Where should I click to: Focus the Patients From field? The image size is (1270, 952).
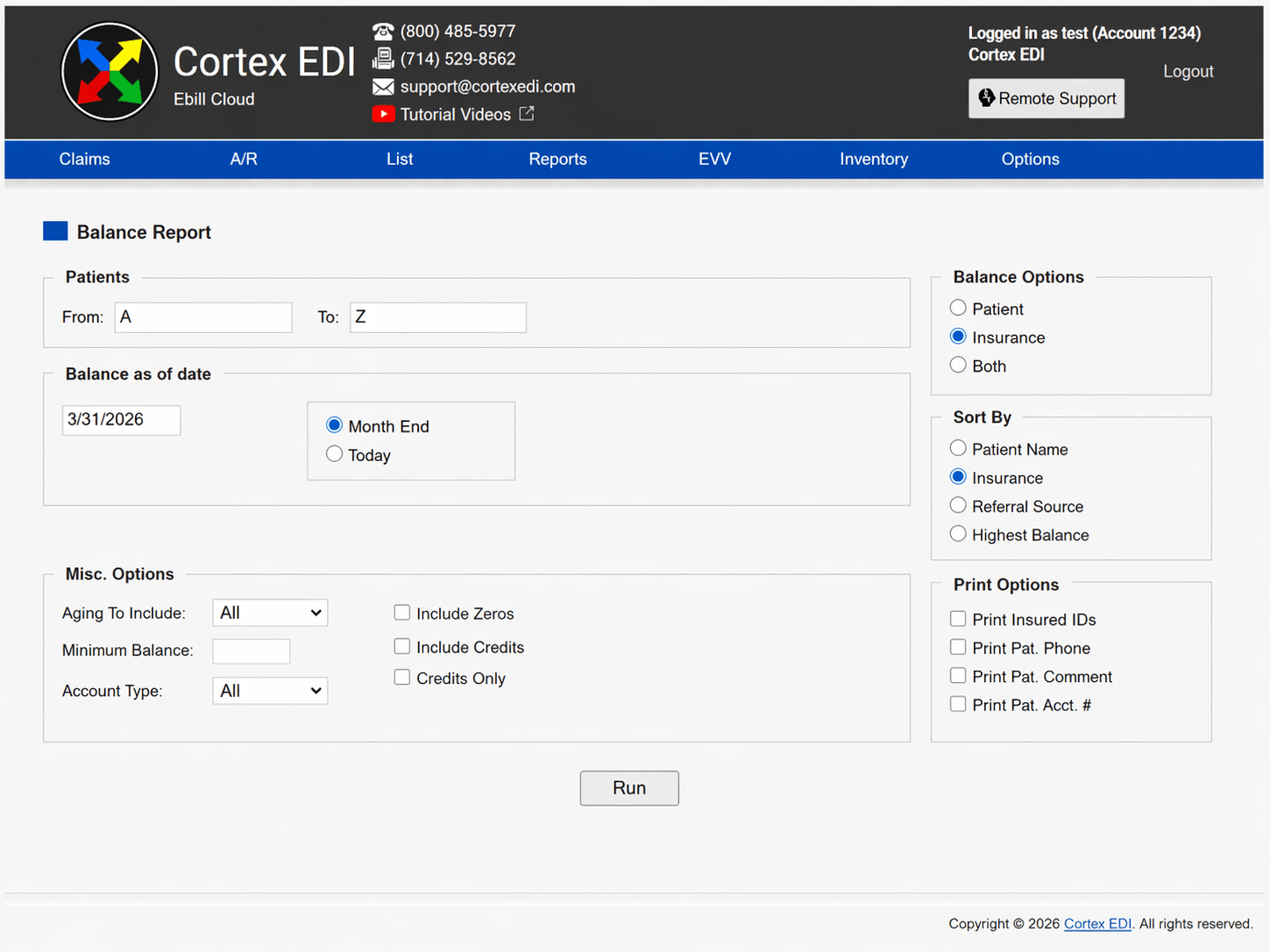pos(203,317)
